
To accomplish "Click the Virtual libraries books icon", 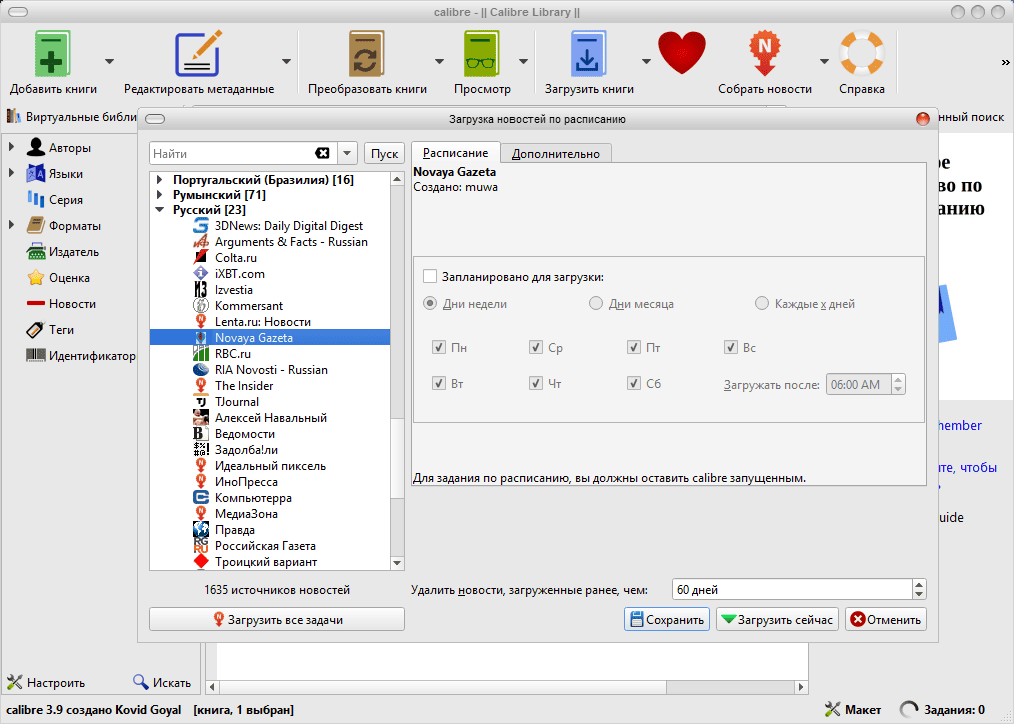I will point(14,117).
